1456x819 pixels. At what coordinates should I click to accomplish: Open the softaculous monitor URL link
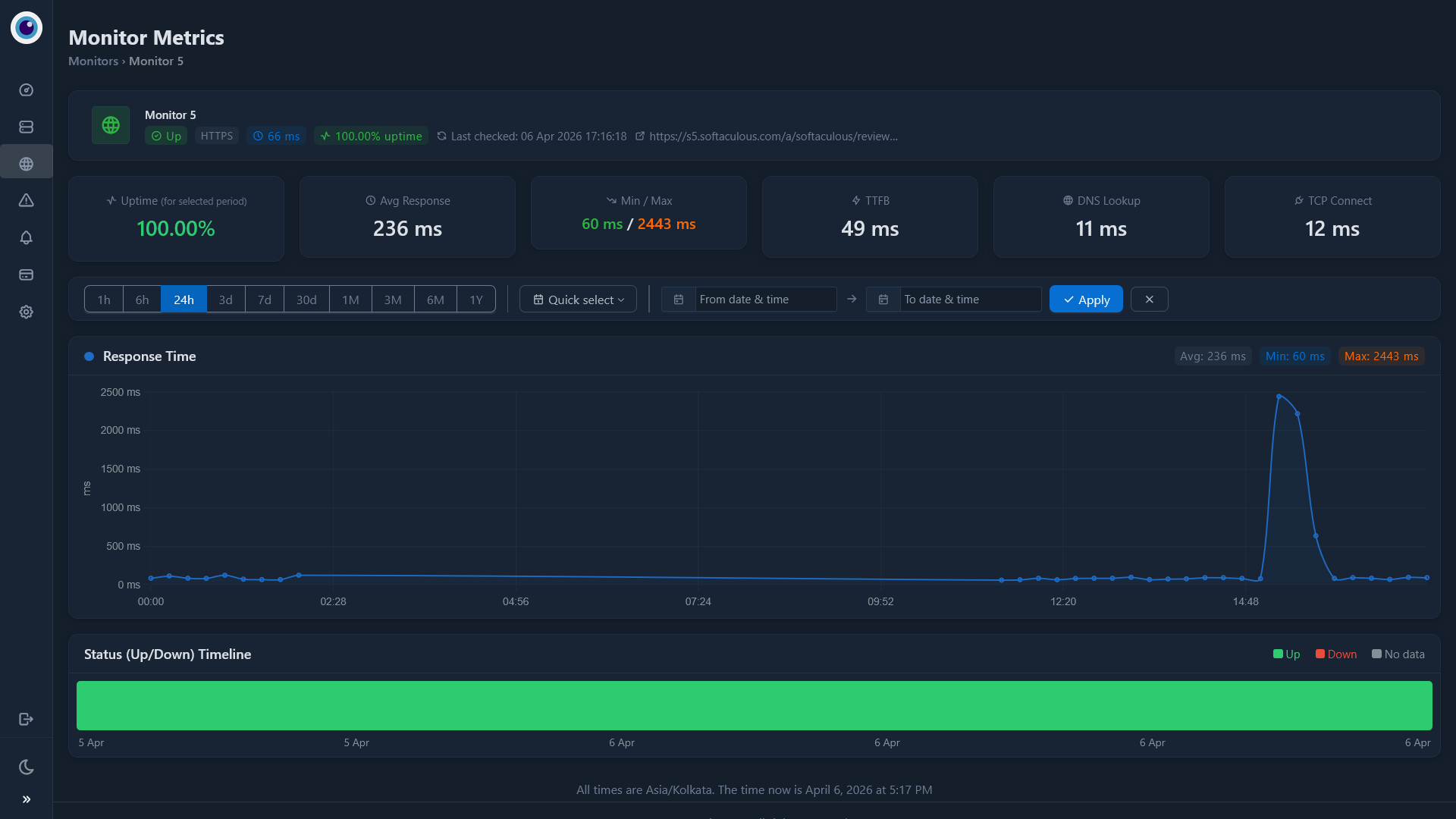[773, 136]
